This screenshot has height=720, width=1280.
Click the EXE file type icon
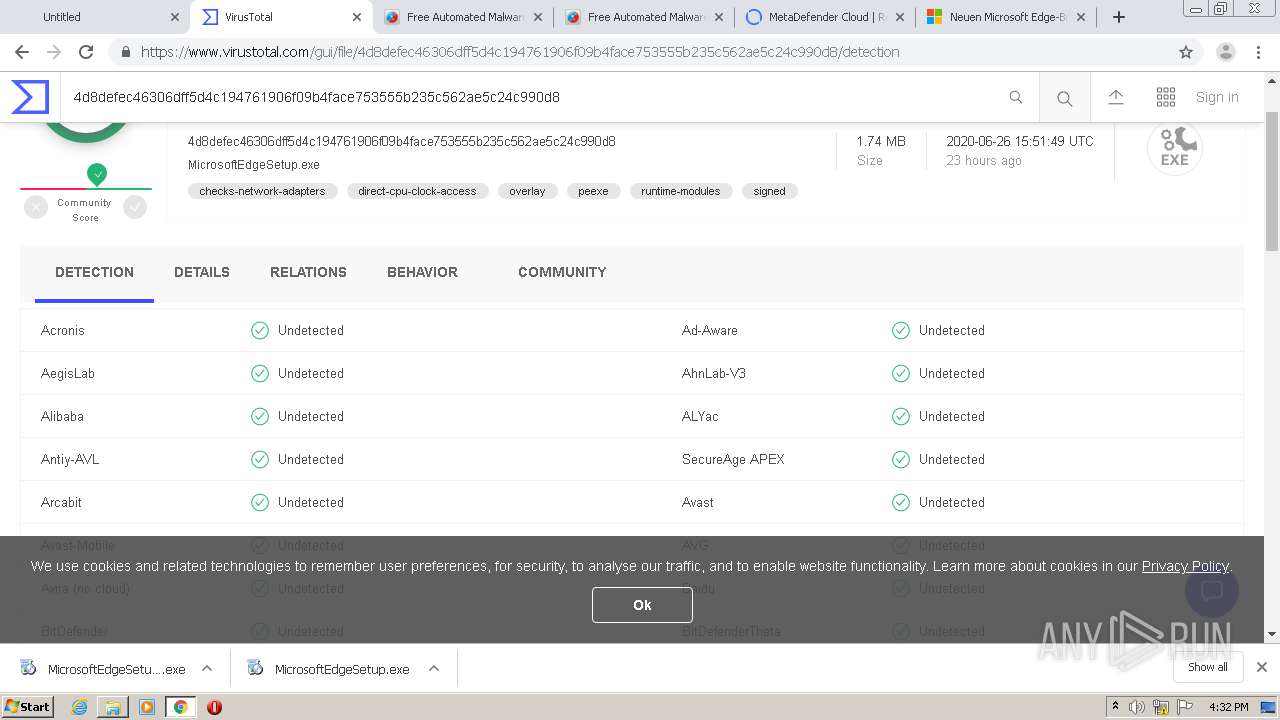pos(1174,148)
